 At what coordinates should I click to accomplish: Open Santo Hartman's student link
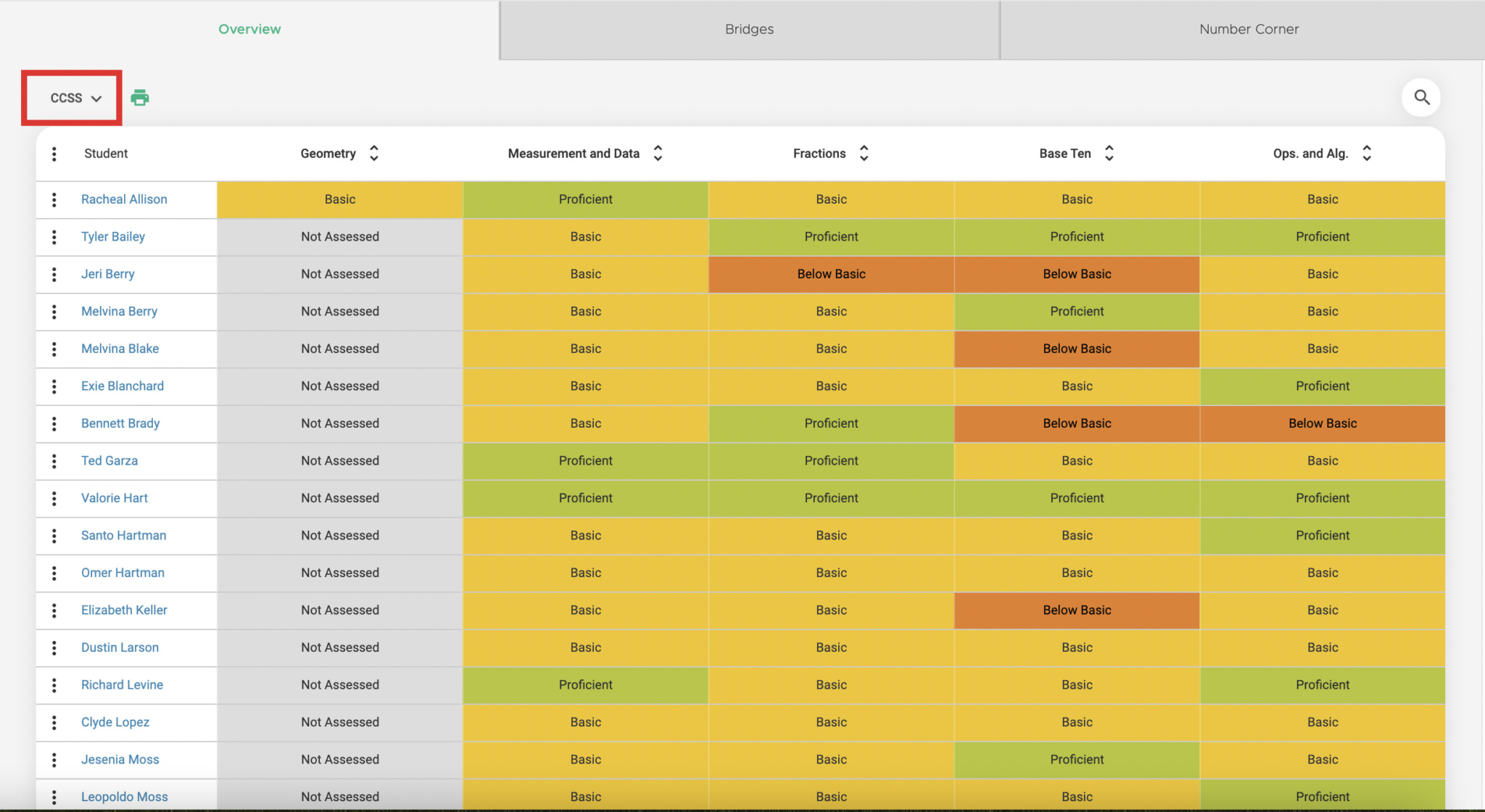(123, 536)
